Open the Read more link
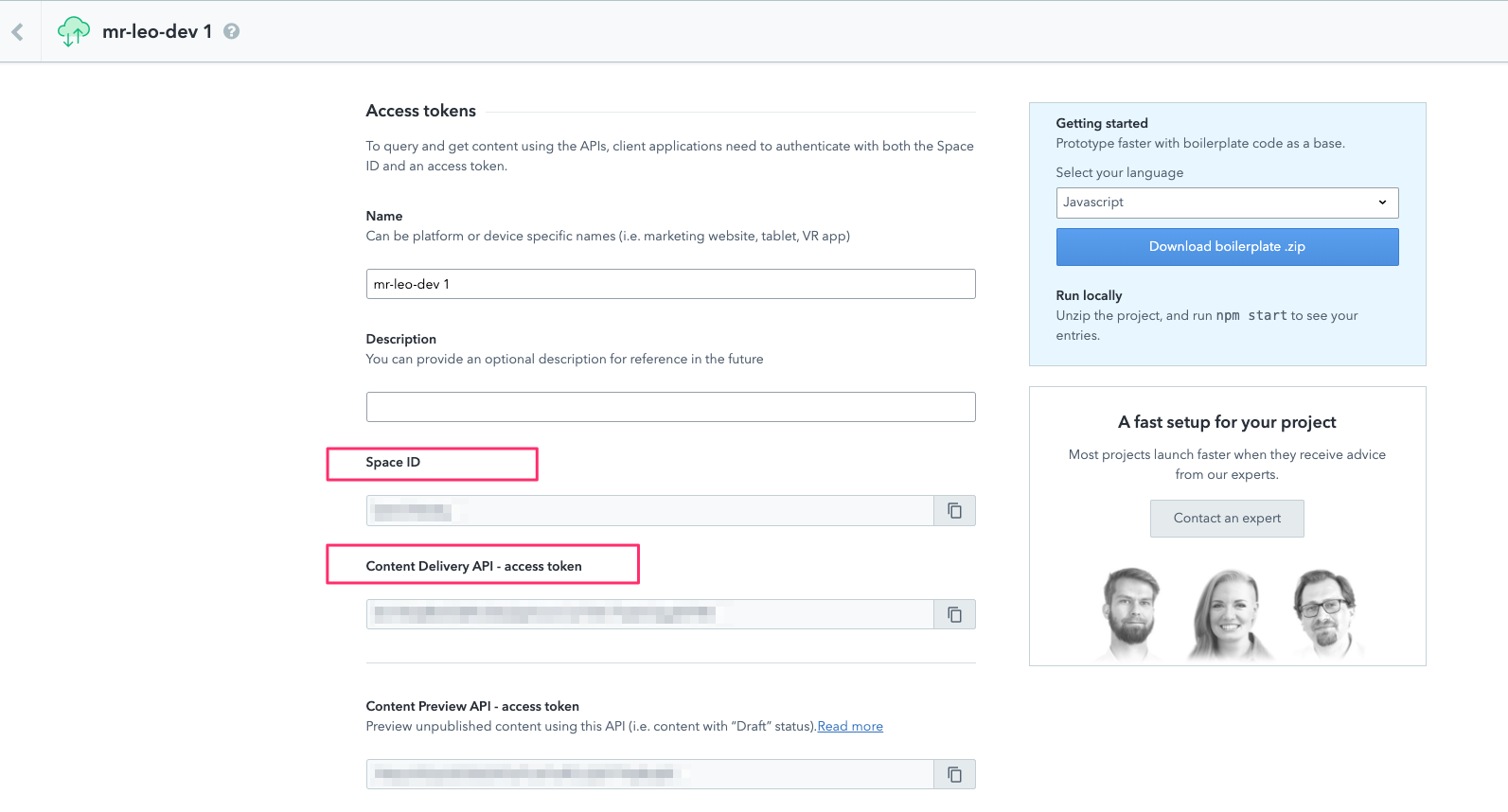Image resolution: width=1508 pixels, height=812 pixels. (850, 727)
